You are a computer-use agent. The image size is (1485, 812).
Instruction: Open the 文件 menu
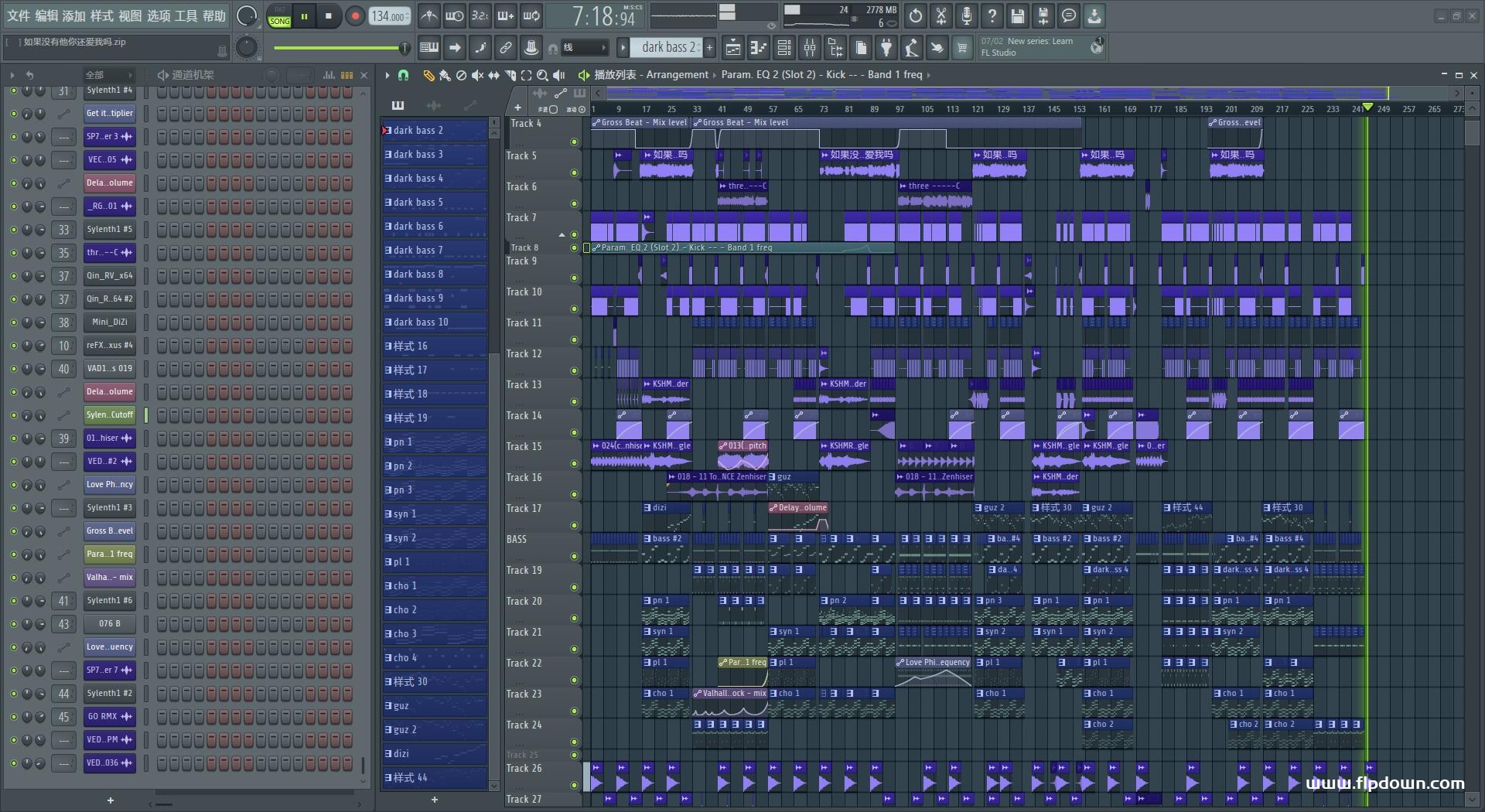tap(19, 15)
